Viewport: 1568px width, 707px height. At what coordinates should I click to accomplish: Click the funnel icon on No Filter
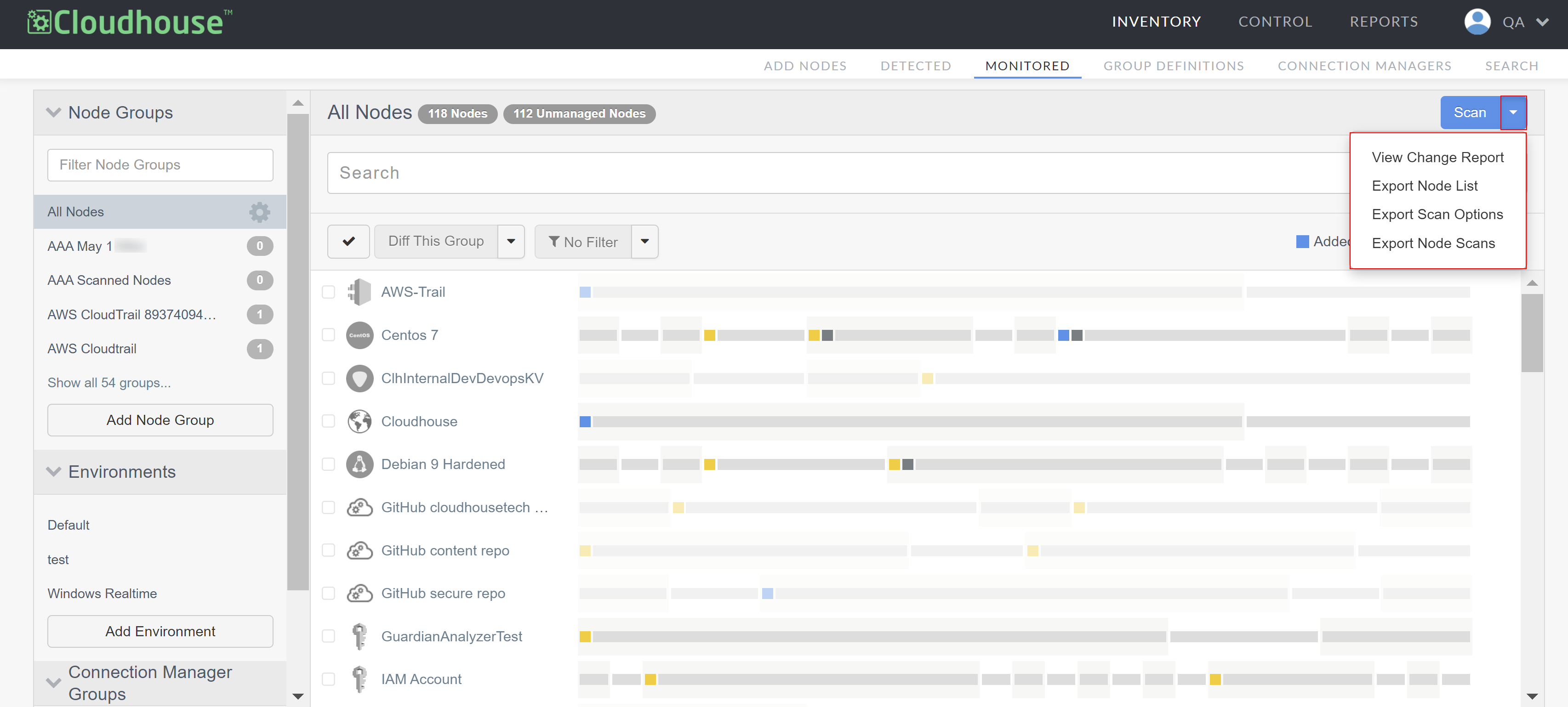(x=554, y=242)
